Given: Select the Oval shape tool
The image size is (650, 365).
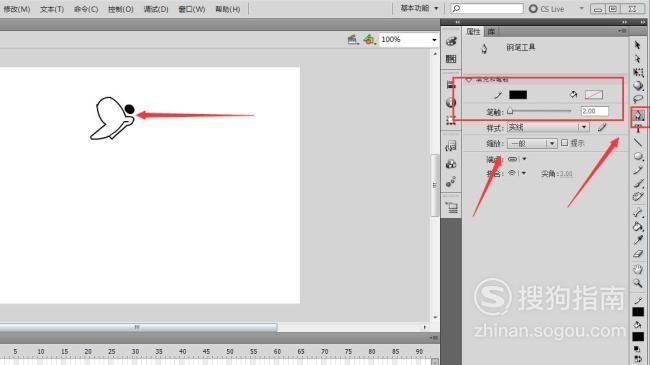Looking at the screenshot, I should (x=638, y=156).
